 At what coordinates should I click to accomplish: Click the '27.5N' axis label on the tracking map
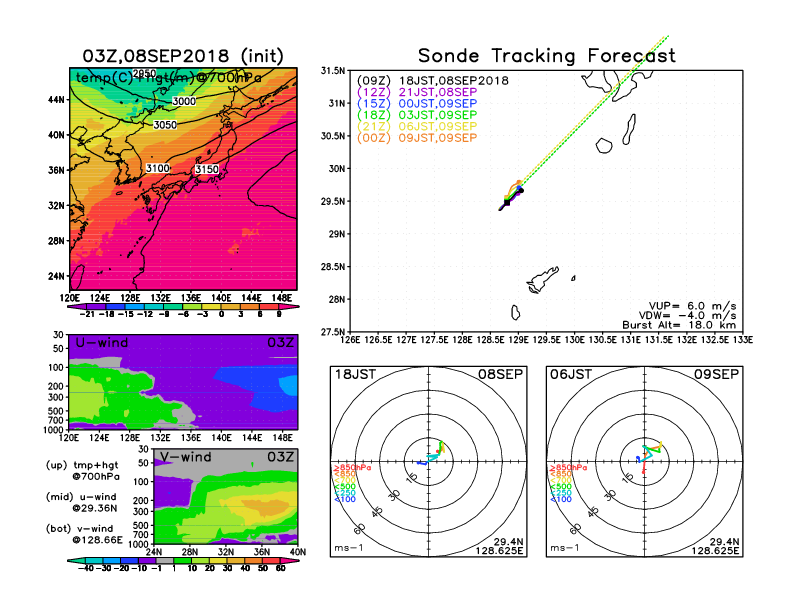click(333, 332)
